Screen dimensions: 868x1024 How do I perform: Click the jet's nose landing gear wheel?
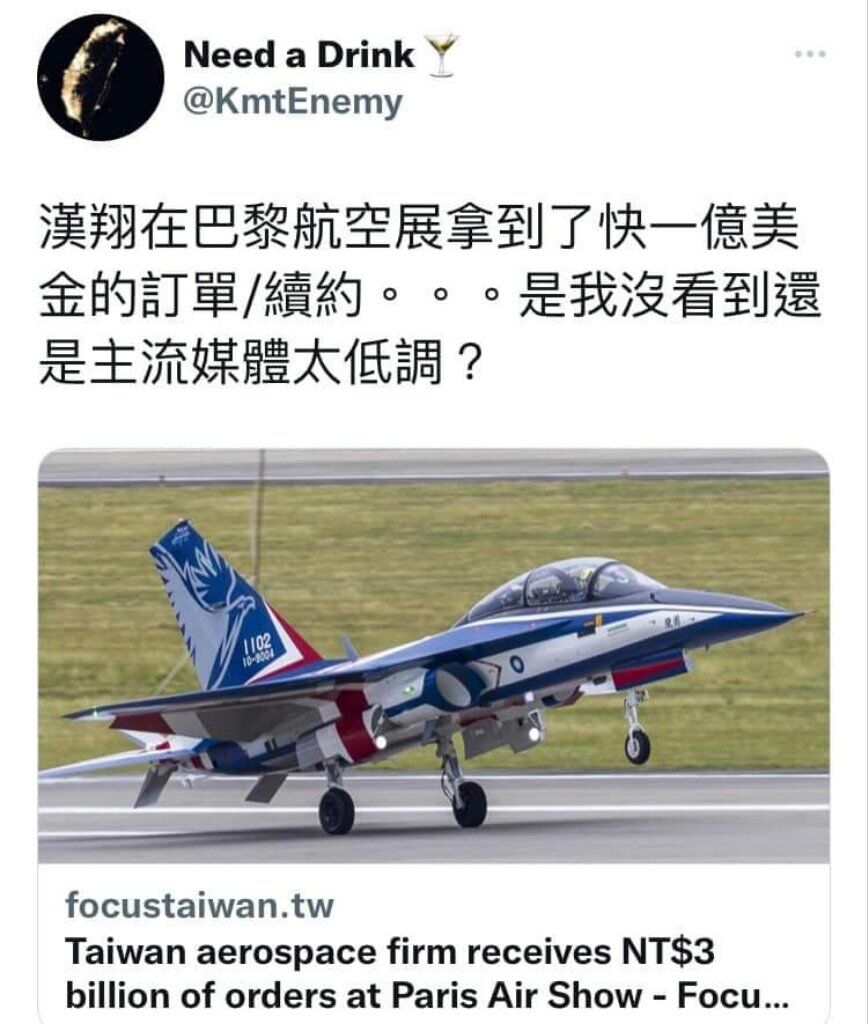(x=637, y=746)
